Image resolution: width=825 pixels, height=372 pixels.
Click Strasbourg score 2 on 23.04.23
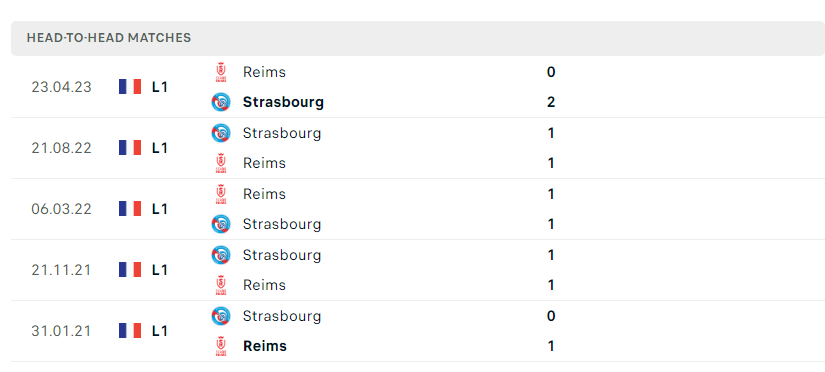tap(551, 102)
